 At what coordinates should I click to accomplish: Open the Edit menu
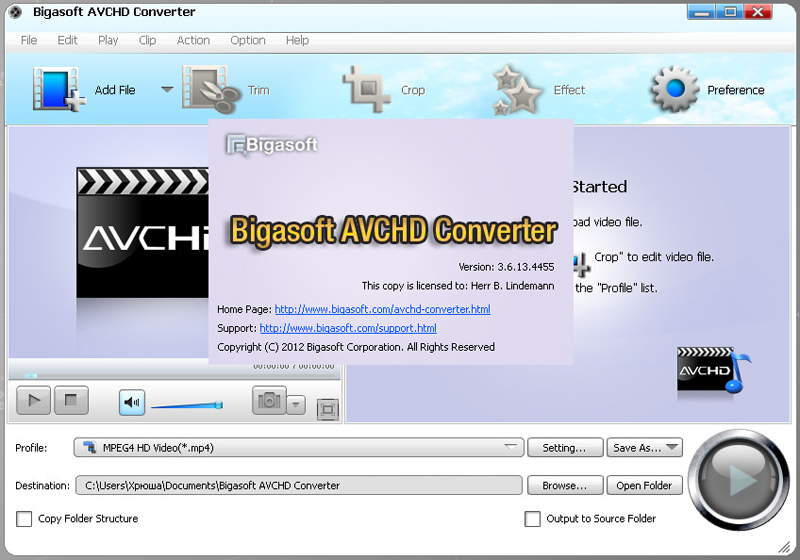(67, 40)
